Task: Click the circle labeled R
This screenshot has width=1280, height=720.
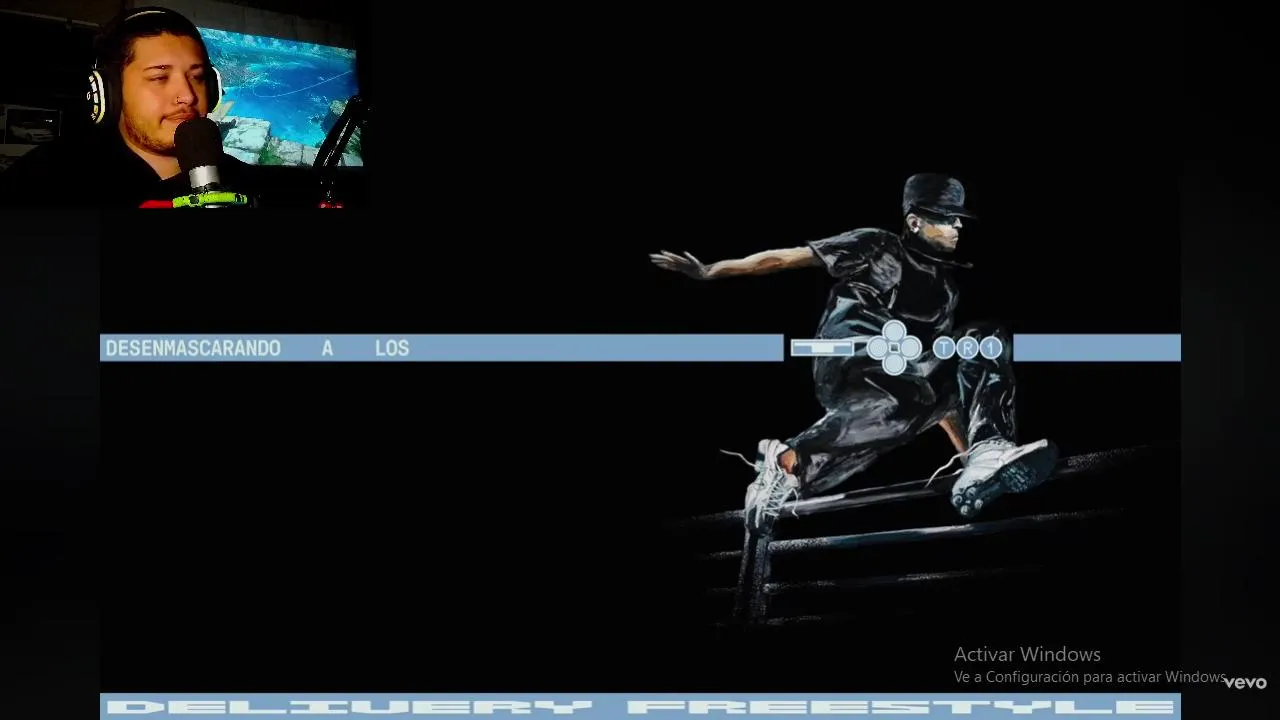Action: [x=967, y=348]
